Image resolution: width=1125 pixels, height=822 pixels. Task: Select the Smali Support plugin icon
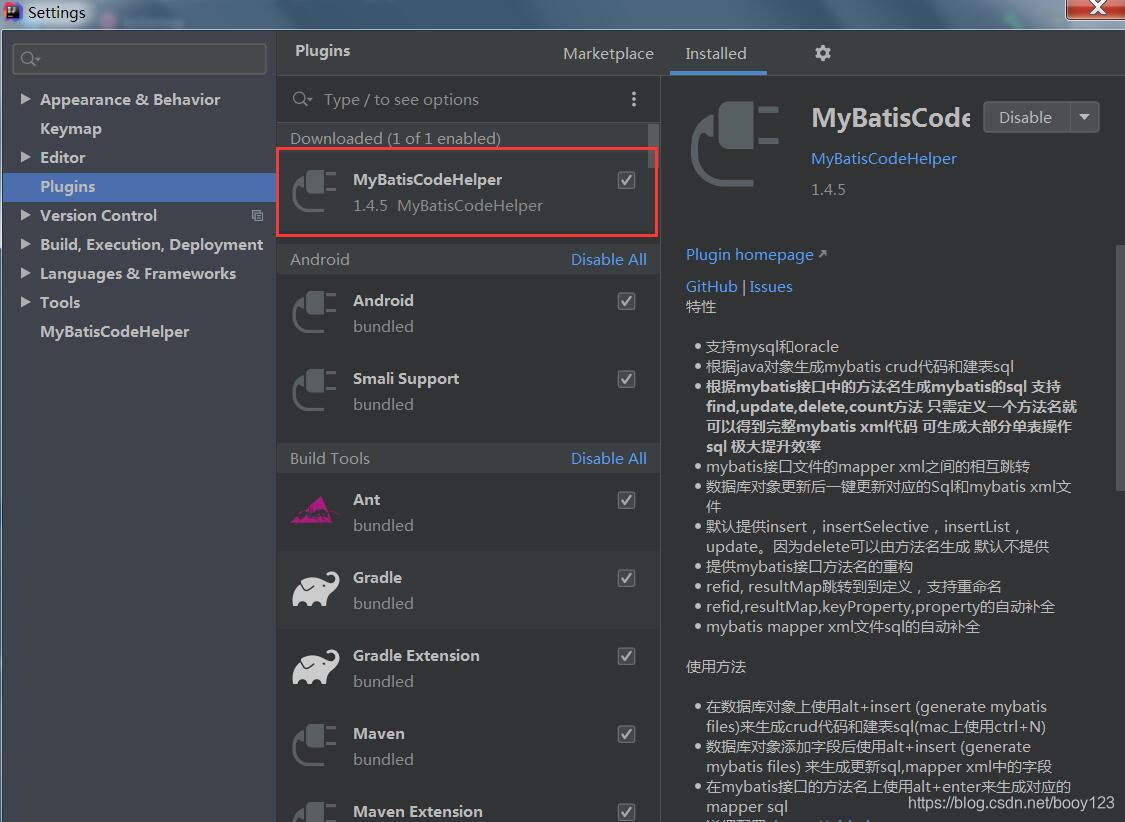pyautogui.click(x=315, y=390)
